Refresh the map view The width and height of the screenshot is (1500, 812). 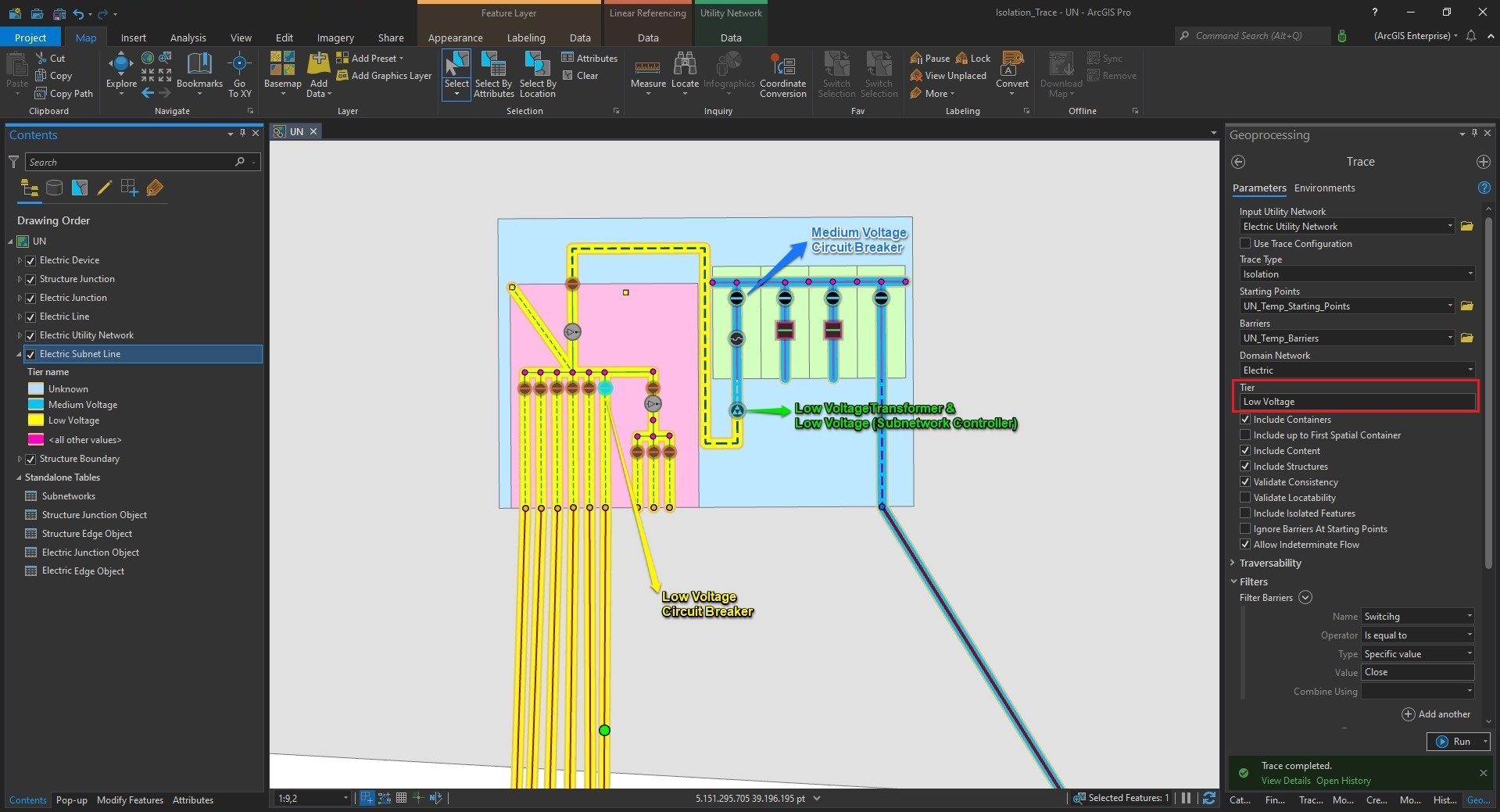click(1209, 798)
